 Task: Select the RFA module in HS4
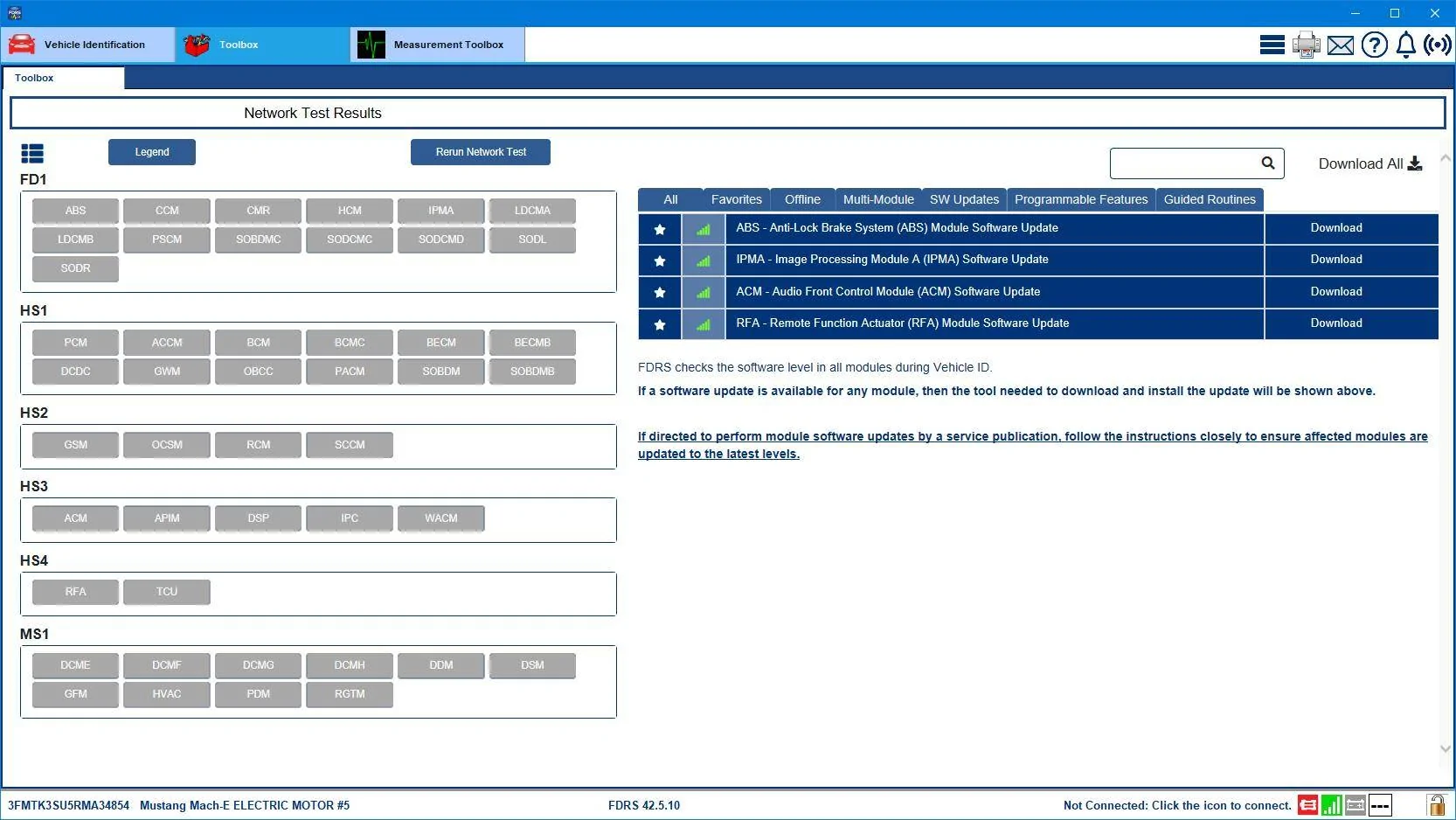click(75, 592)
